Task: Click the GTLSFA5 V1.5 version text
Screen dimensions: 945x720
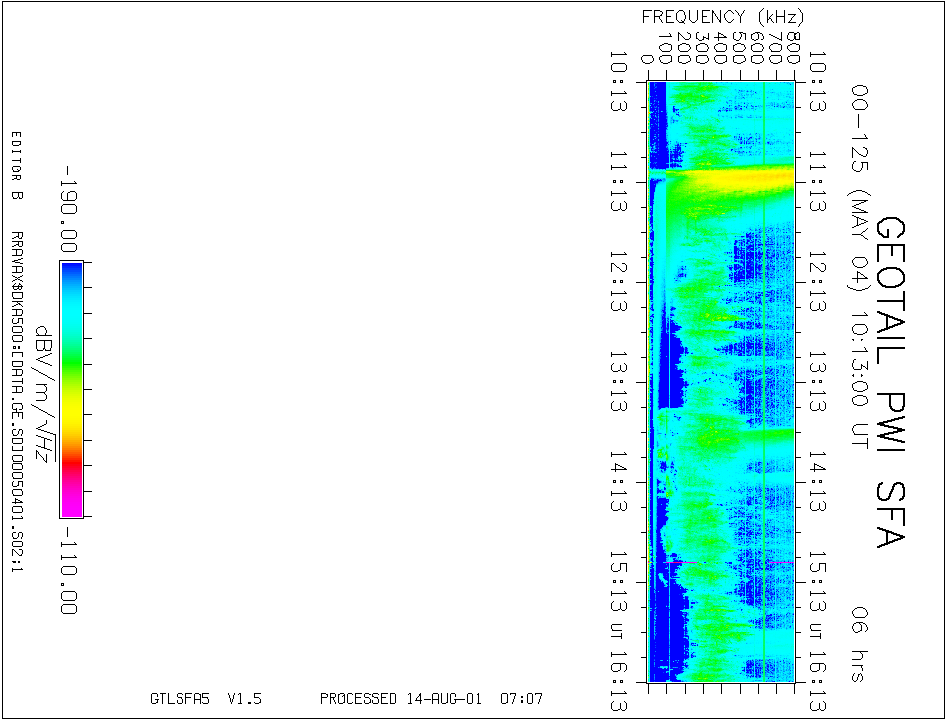Action: [x=205, y=699]
